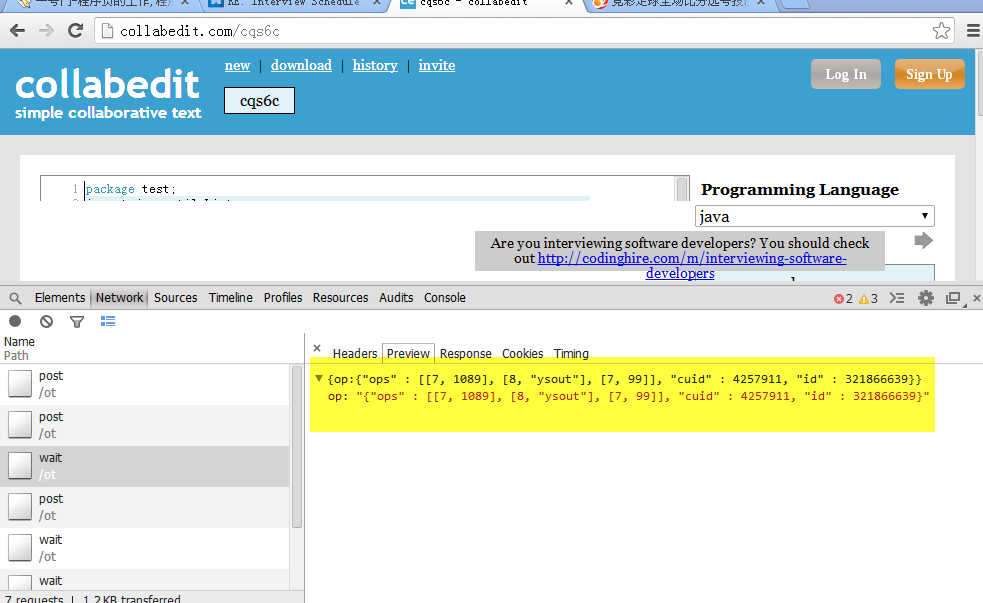Click the Log In button
The width and height of the screenshot is (983, 603).
846,74
